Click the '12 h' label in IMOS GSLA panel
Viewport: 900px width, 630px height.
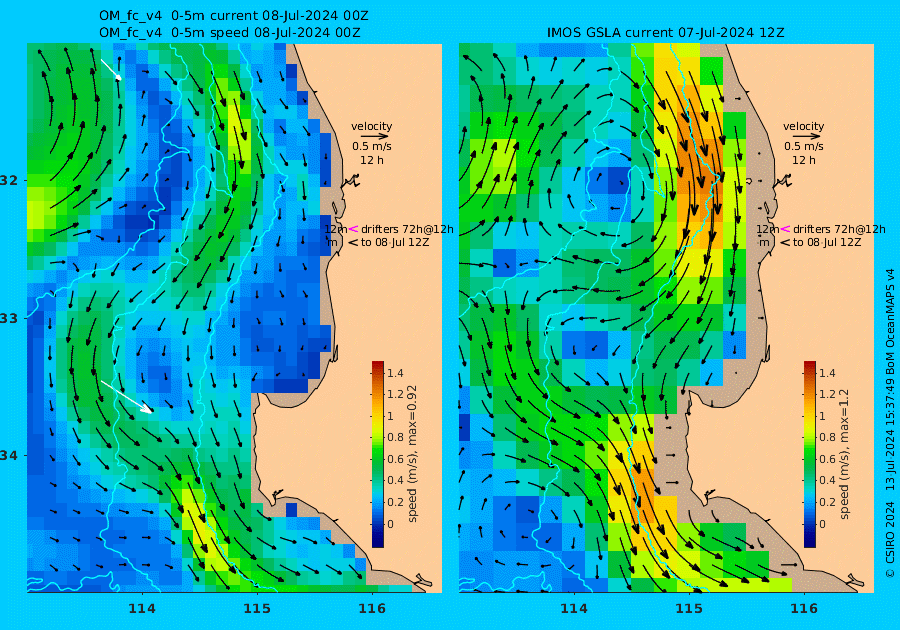pos(804,160)
